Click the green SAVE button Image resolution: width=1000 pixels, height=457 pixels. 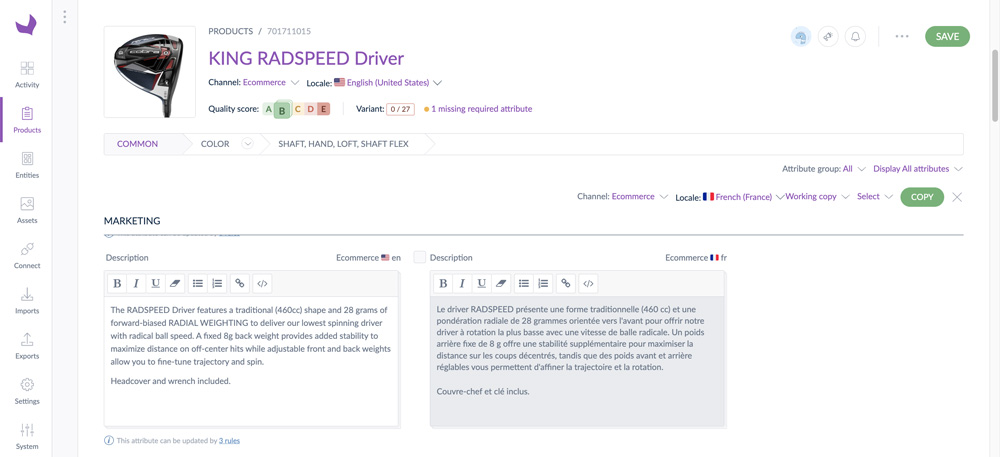click(947, 36)
